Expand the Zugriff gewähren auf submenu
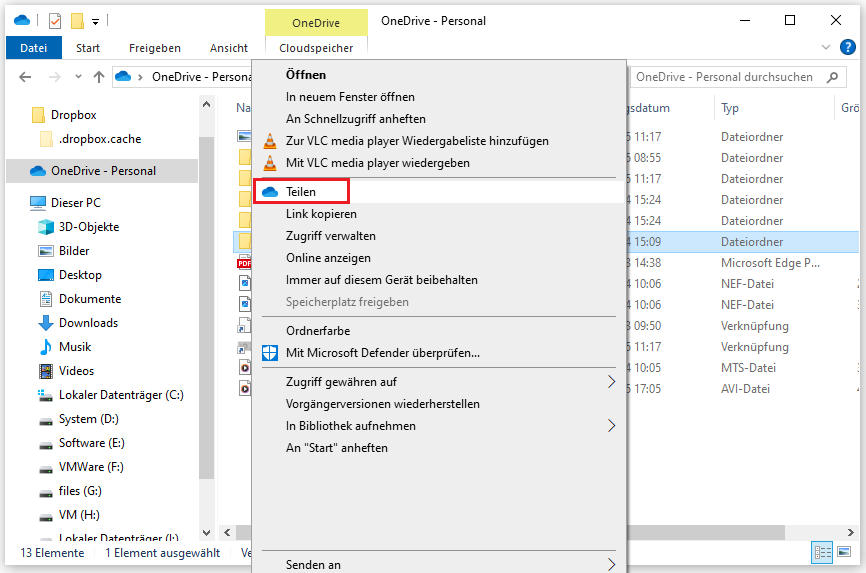Screen dimensions: 866x573 pyautogui.click(x=439, y=382)
